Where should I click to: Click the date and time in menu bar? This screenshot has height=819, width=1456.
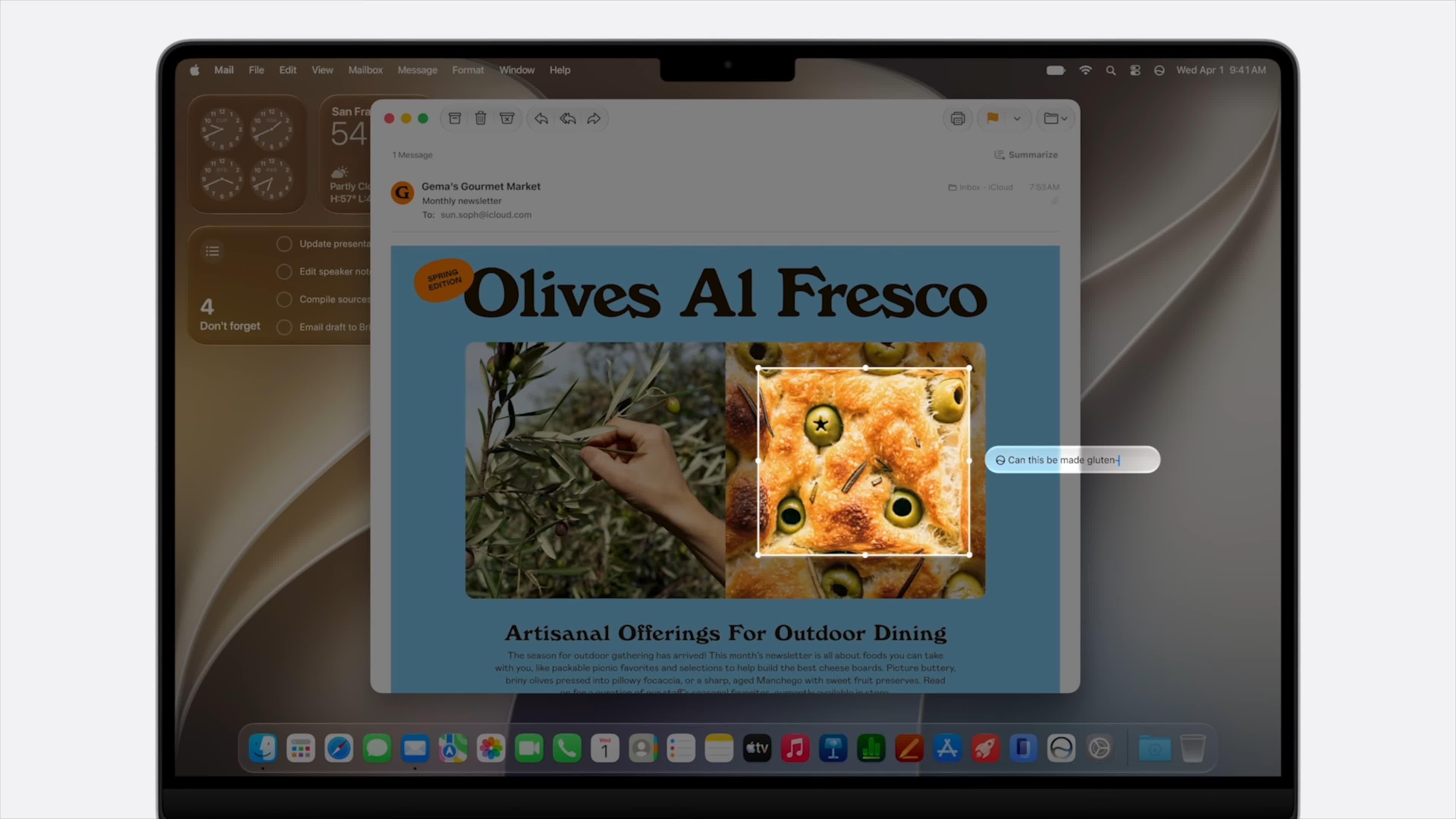(x=1221, y=70)
